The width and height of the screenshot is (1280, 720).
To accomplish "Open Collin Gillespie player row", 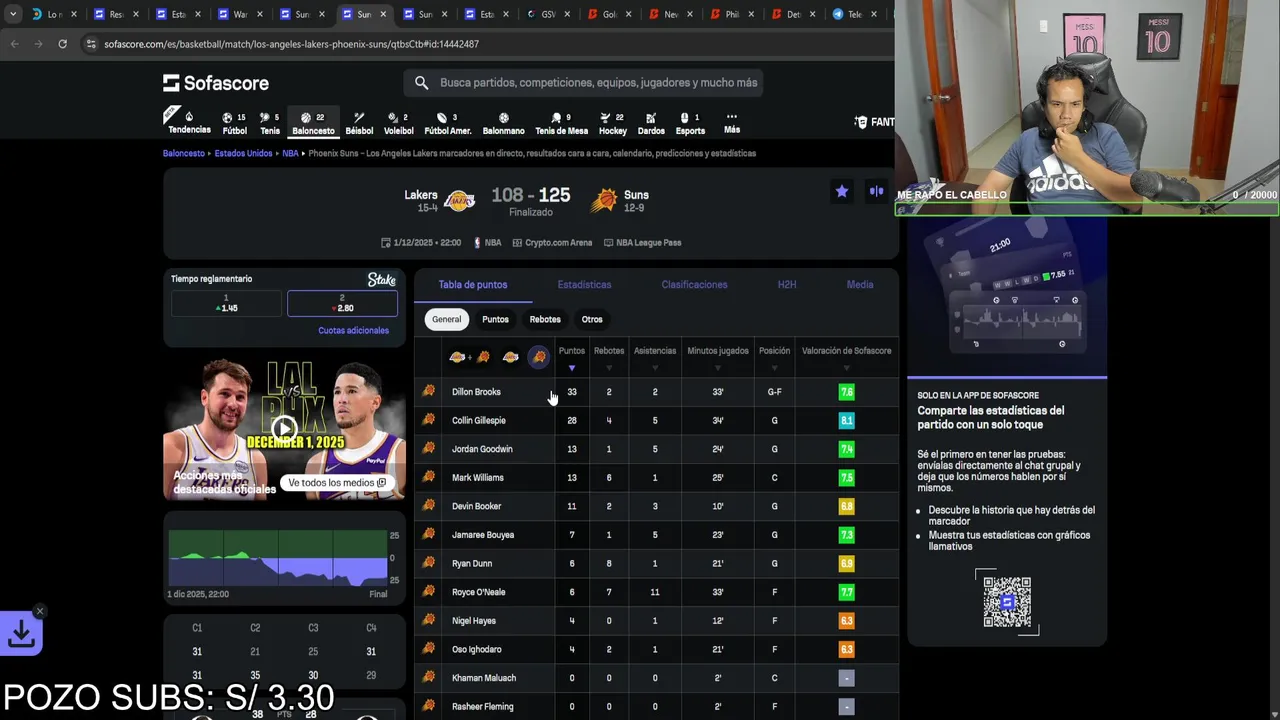I will (x=657, y=420).
